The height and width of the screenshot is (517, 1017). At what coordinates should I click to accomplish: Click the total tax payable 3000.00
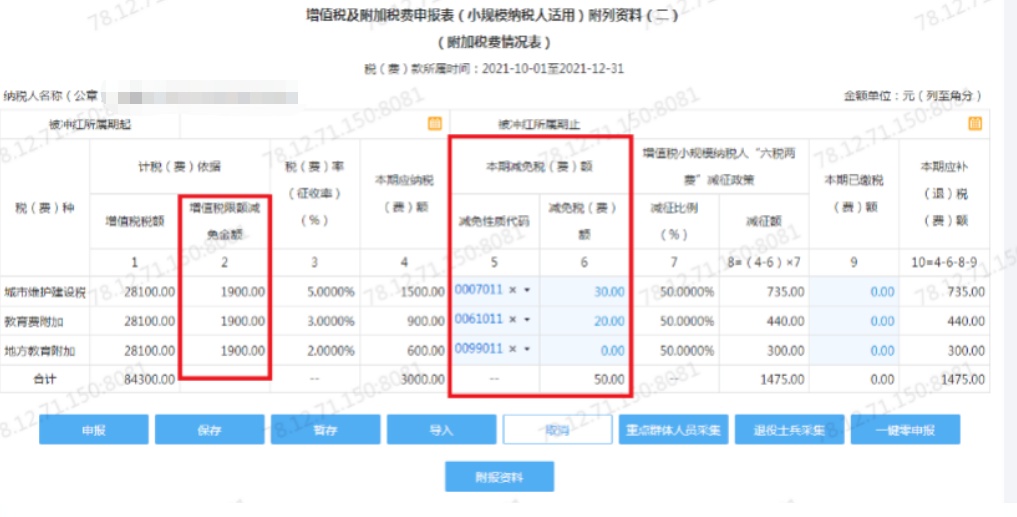(x=423, y=379)
